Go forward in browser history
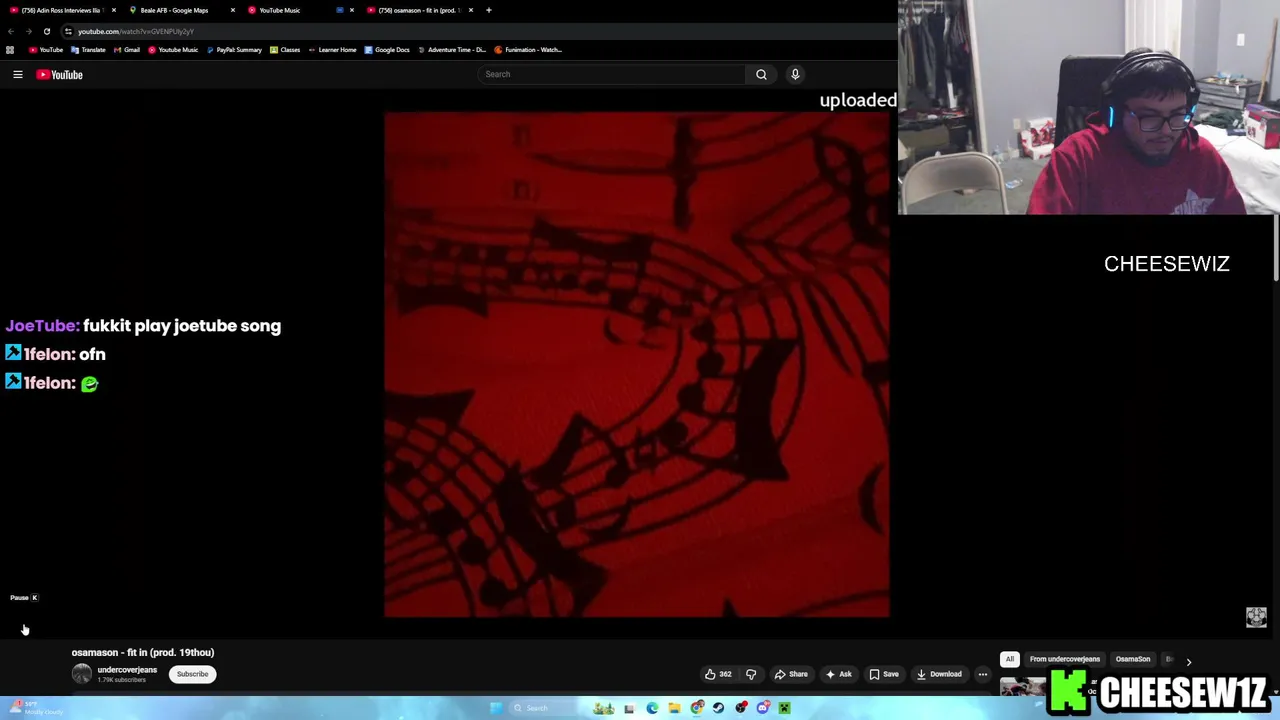Viewport: 1280px width, 720px height. coord(28,31)
